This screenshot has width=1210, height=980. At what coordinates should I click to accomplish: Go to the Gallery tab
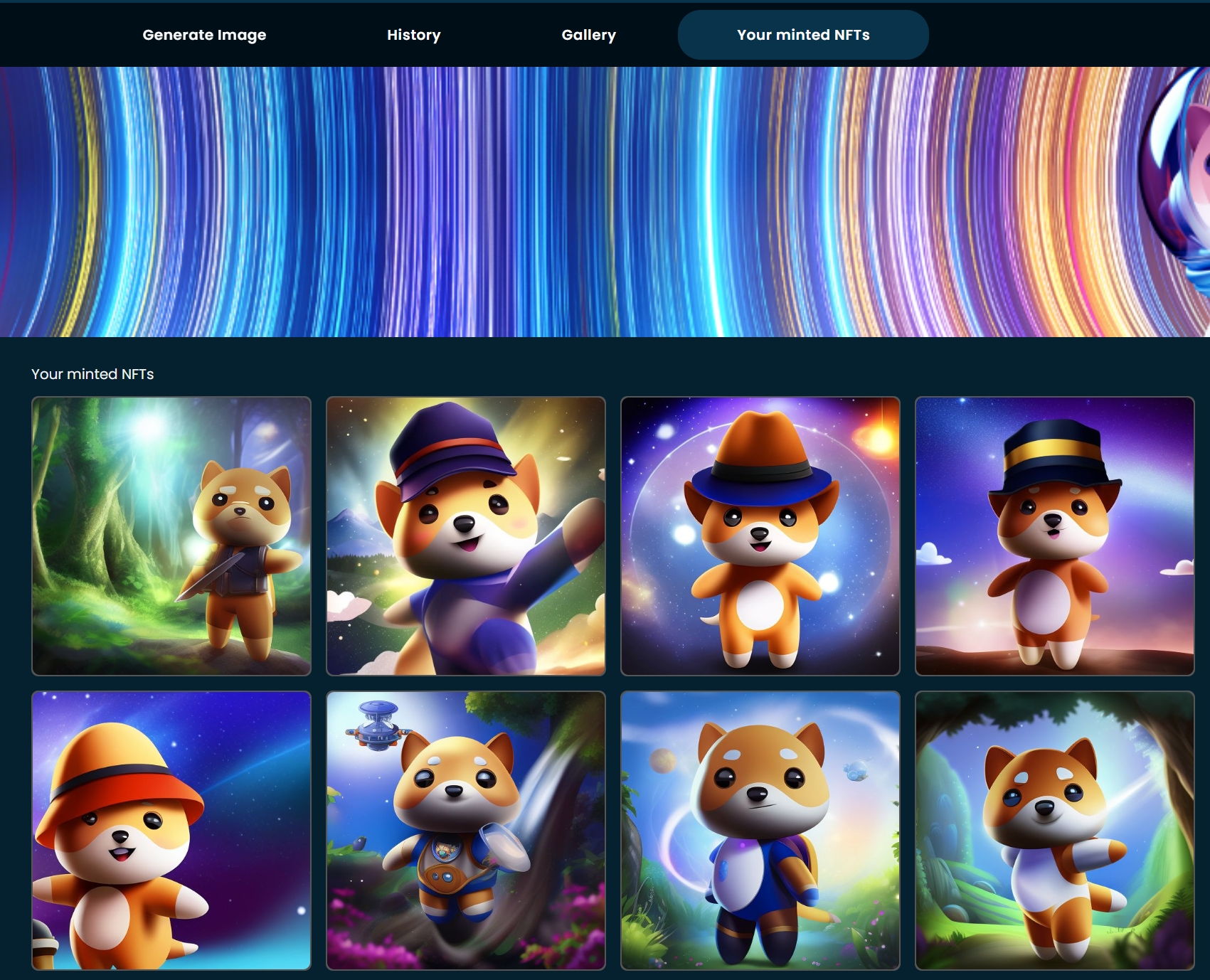tap(588, 35)
